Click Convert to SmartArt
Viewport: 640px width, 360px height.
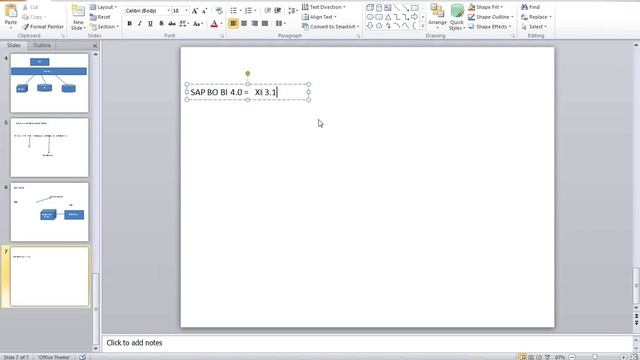pyautogui.click(x=331, y=27)
